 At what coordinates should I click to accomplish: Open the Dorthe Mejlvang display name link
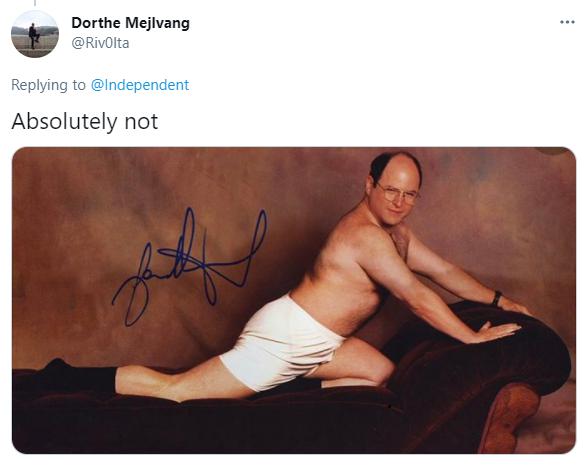(130, 23)
